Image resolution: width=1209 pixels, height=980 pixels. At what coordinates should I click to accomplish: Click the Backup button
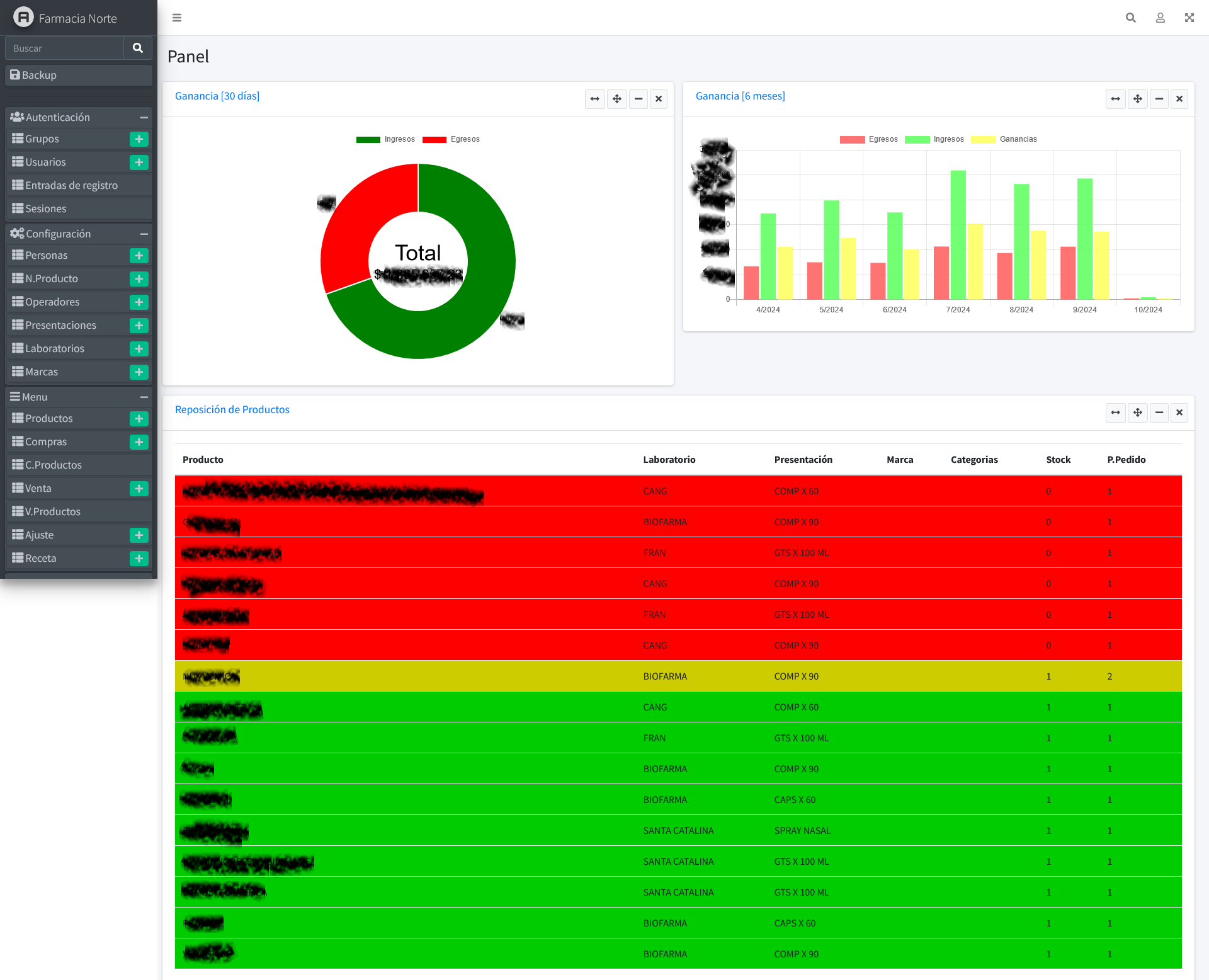click(78, 75)
